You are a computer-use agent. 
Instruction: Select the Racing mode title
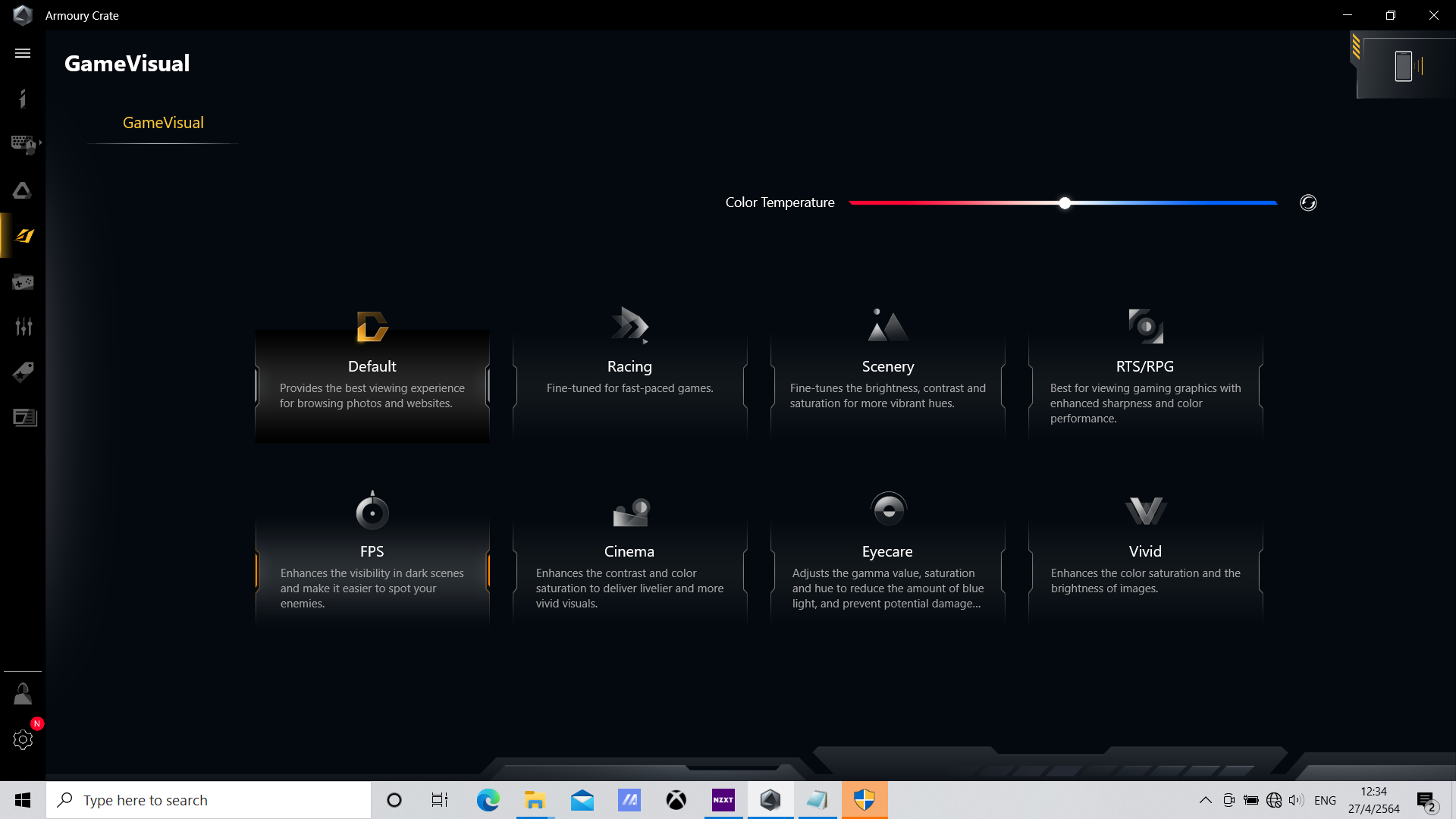click(x=629, y=366)
